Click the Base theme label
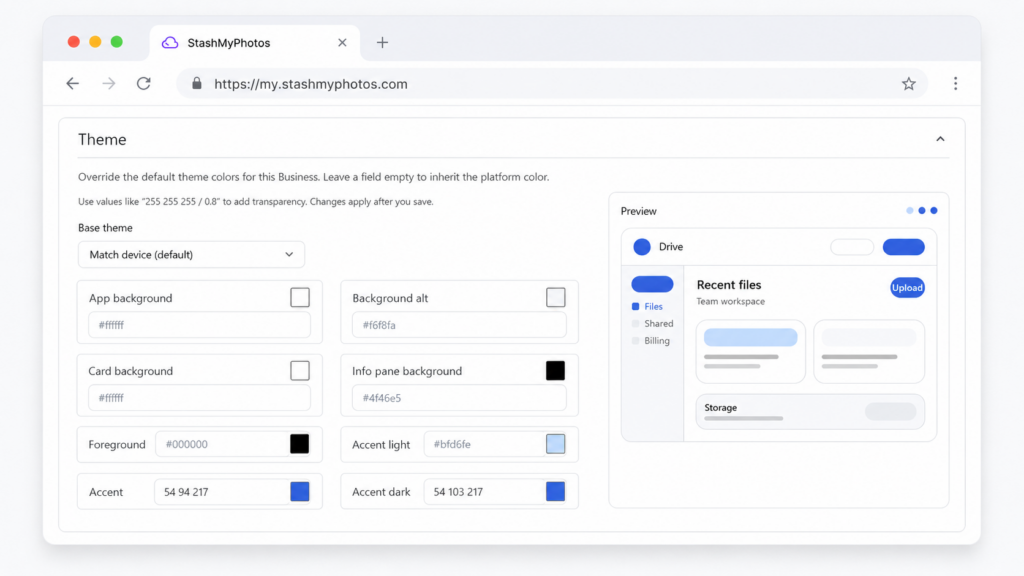This screenshot has width=1024, height=576. coord(105,228)
